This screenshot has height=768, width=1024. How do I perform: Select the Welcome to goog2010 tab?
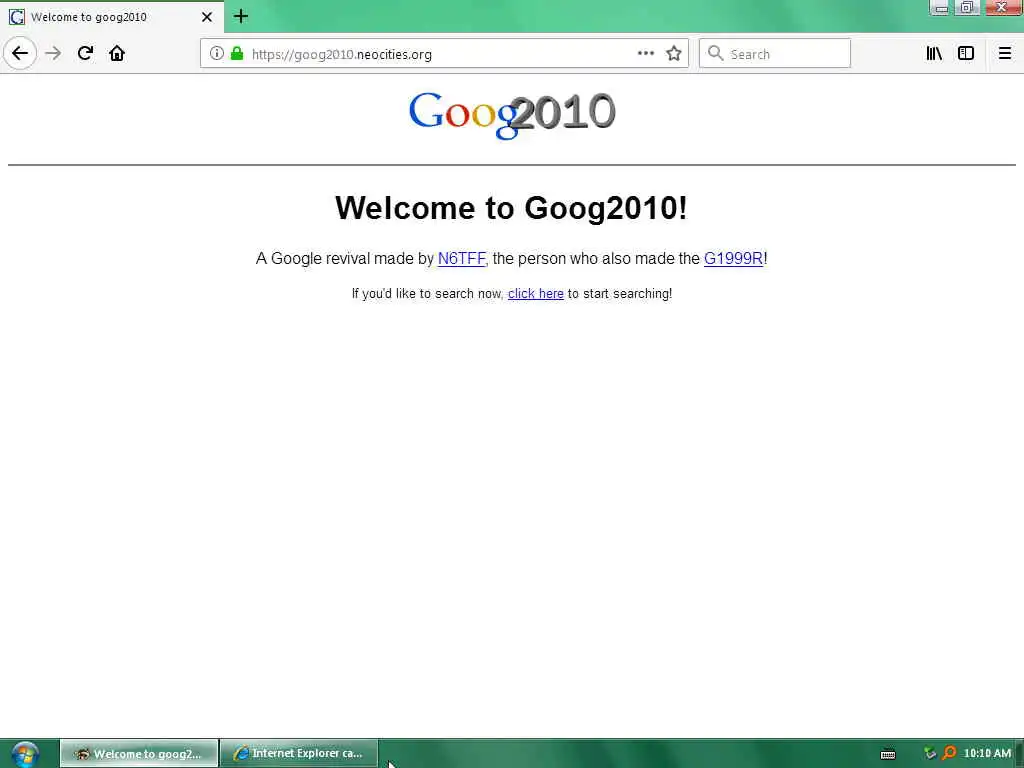coord(112,17)
